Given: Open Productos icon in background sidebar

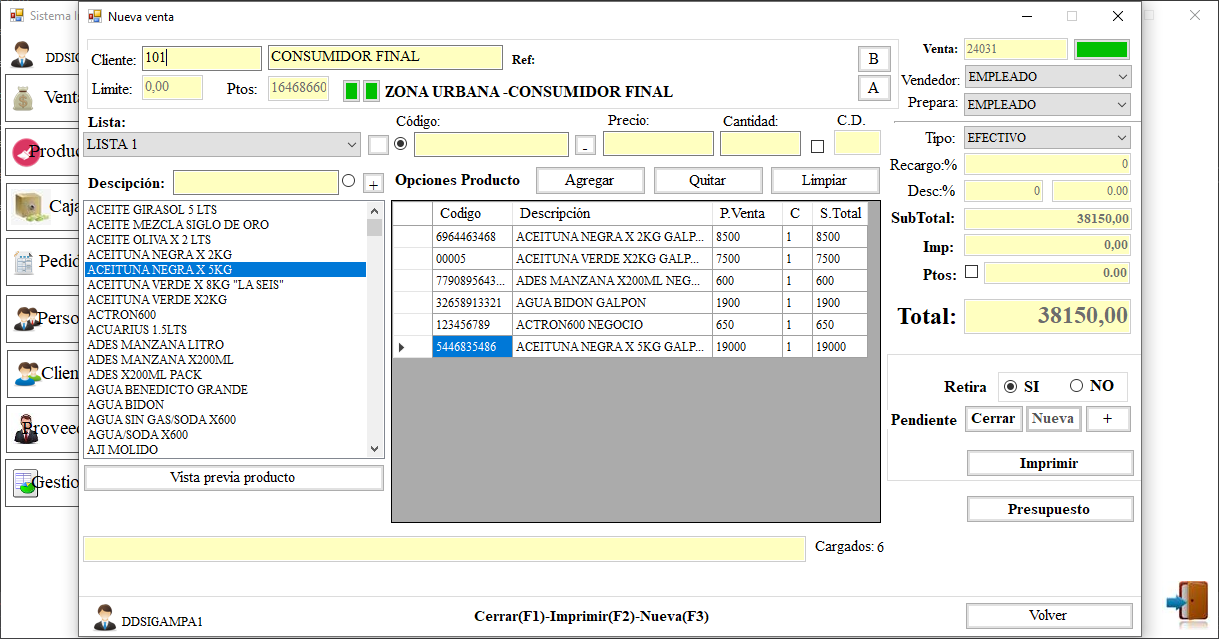Looking at the screenshot, I should coord(27,152).
